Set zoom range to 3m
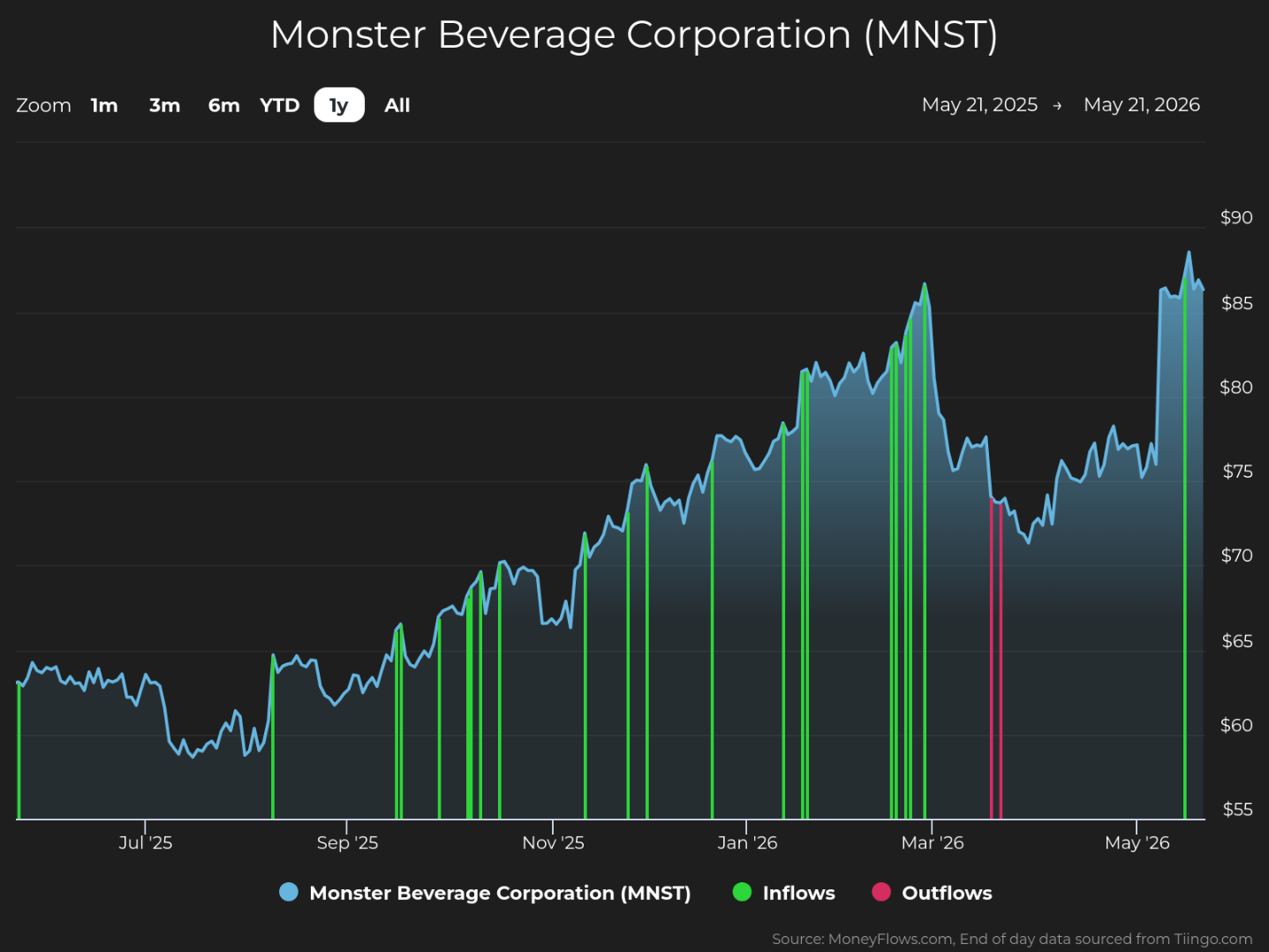This screenshot has width=1269, height=952. [x=164, y=105]
